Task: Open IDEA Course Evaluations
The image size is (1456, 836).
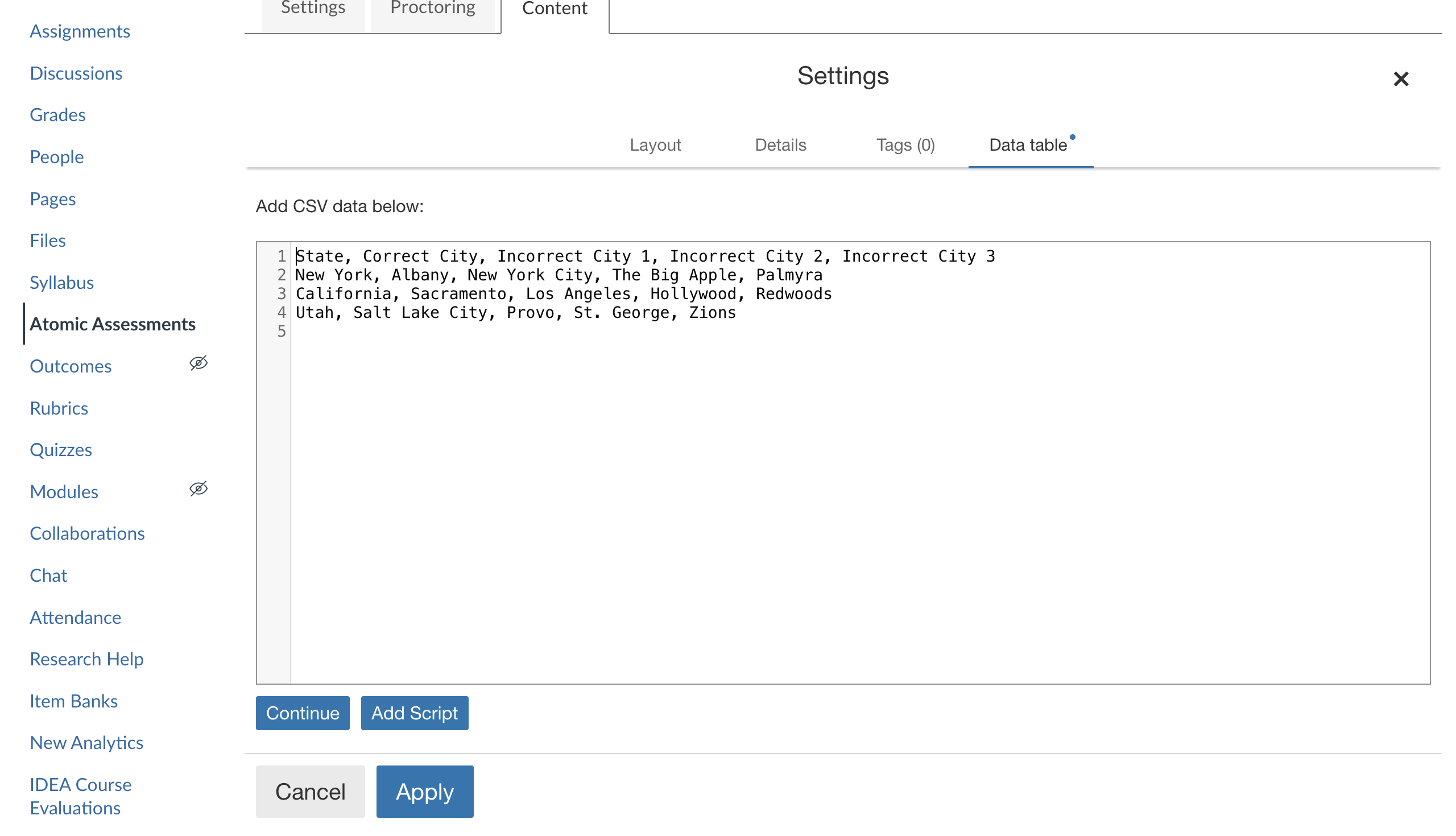Action: pyautogui.click(x=80, y=795)
